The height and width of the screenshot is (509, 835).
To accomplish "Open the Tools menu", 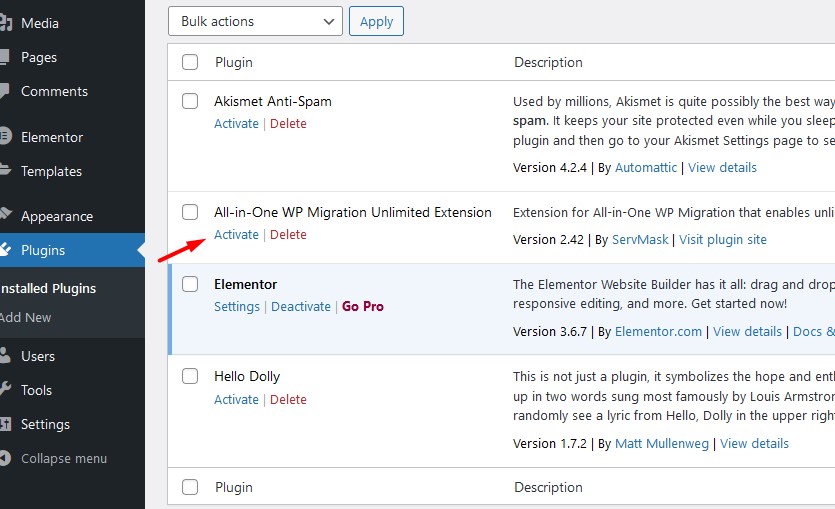I will (x=36, y=390).
